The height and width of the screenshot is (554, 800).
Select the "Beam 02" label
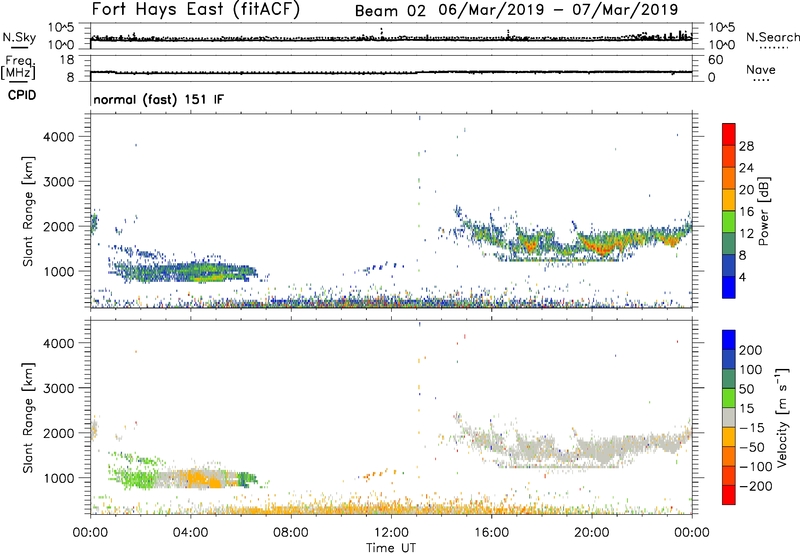390,11
